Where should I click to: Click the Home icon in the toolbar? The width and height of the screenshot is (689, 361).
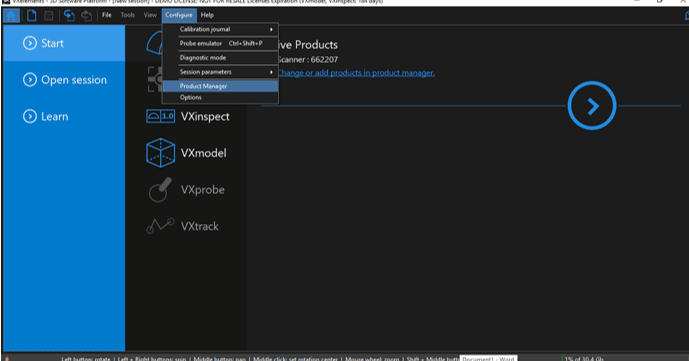11,16
